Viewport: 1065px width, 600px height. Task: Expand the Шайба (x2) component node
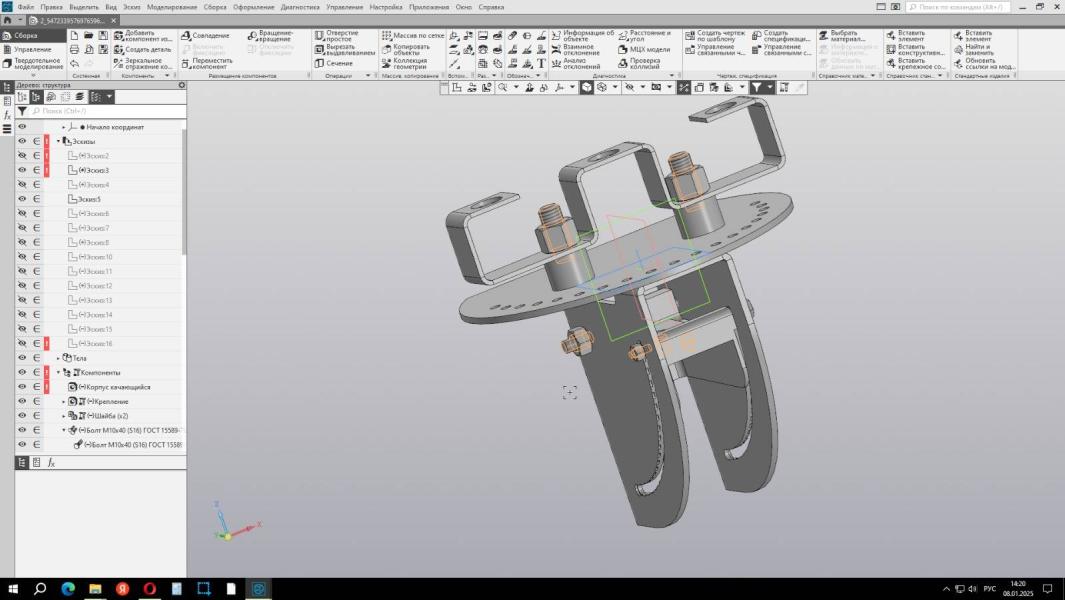[x=64, y=416]
